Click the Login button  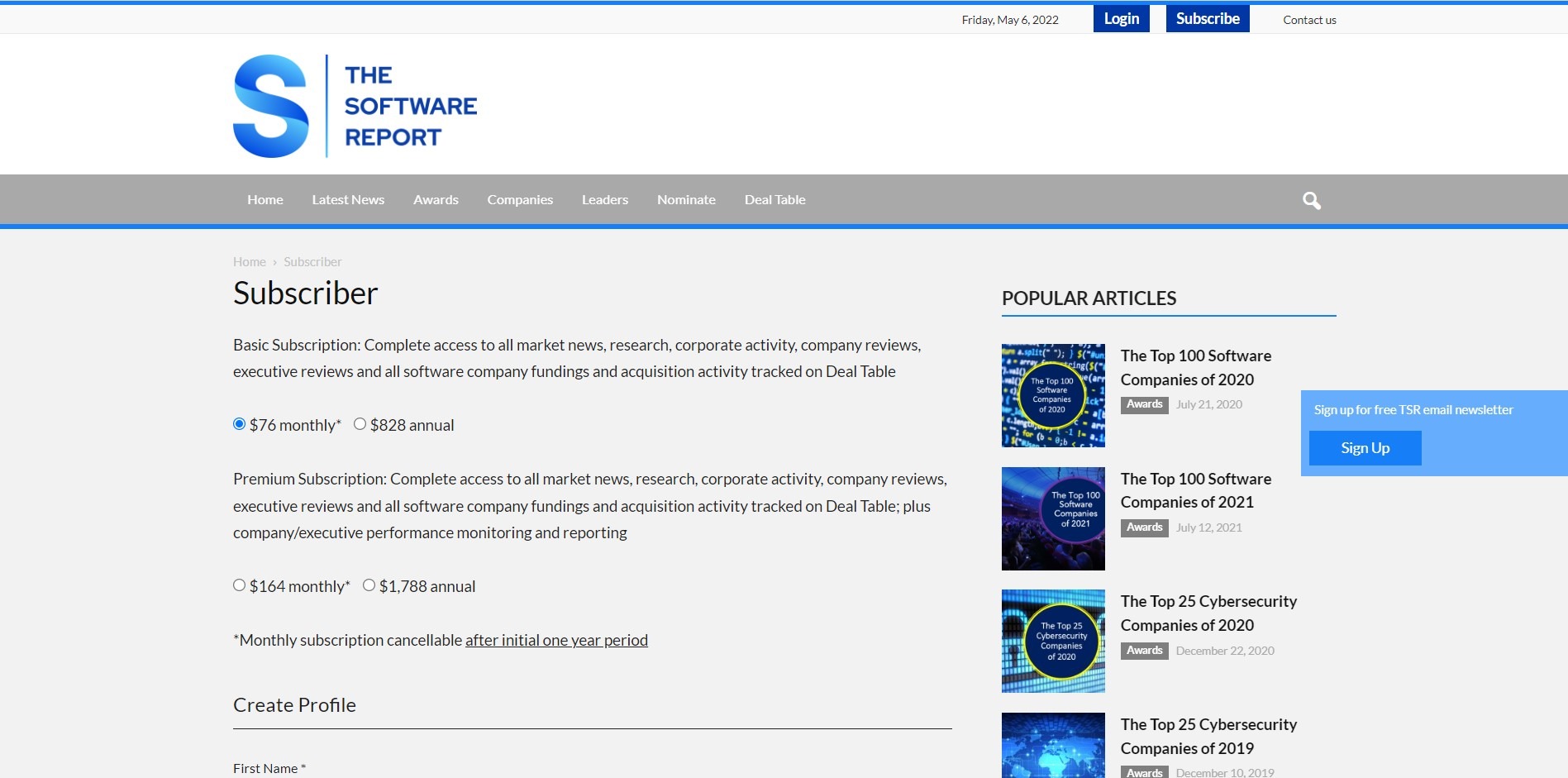(1122, 19)
